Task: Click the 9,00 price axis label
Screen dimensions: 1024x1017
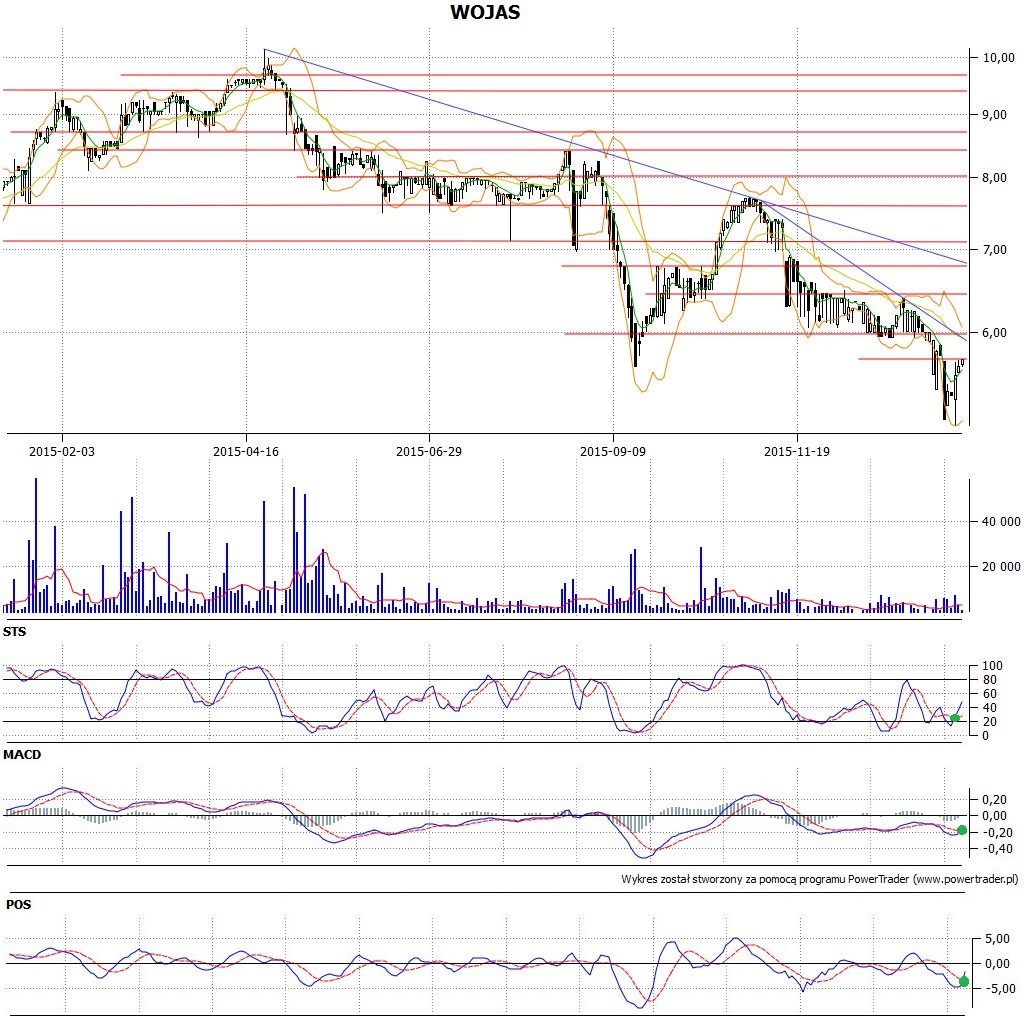Action: point(995,114)
